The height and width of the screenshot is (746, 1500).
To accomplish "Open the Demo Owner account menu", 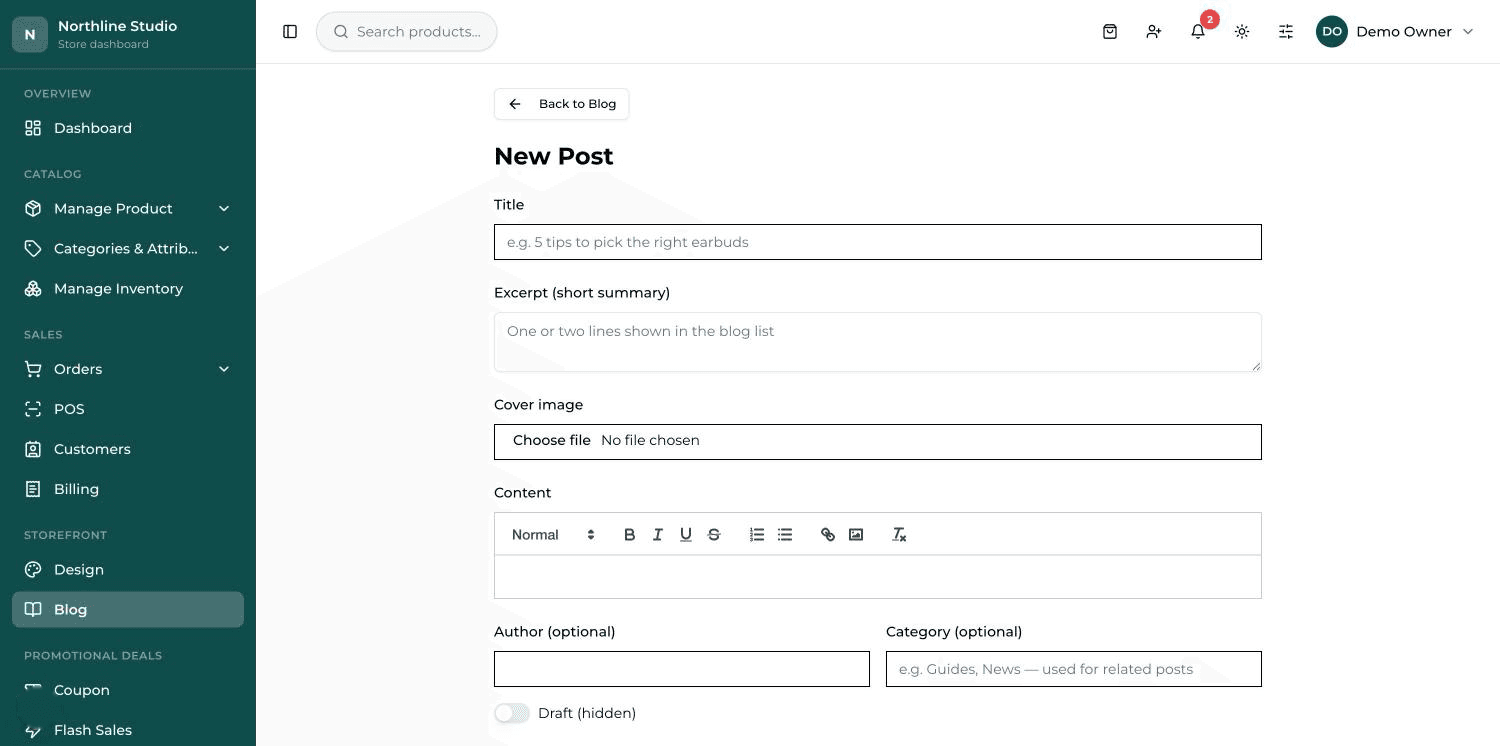I will [1395, 32].
